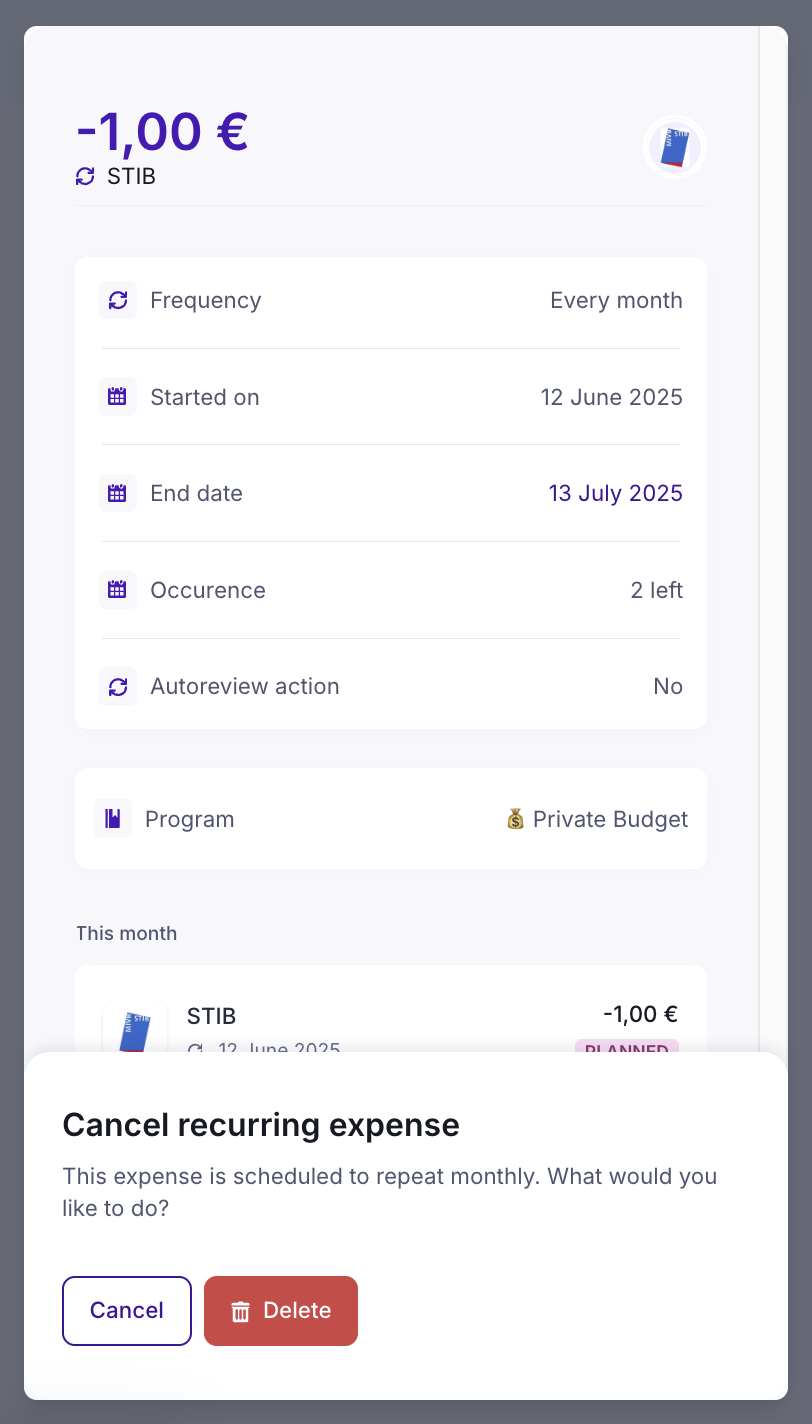Open the STIB transaction under This month
Image resolution: width=812 pixels, height=1424 pixels.
[390, 1018]
